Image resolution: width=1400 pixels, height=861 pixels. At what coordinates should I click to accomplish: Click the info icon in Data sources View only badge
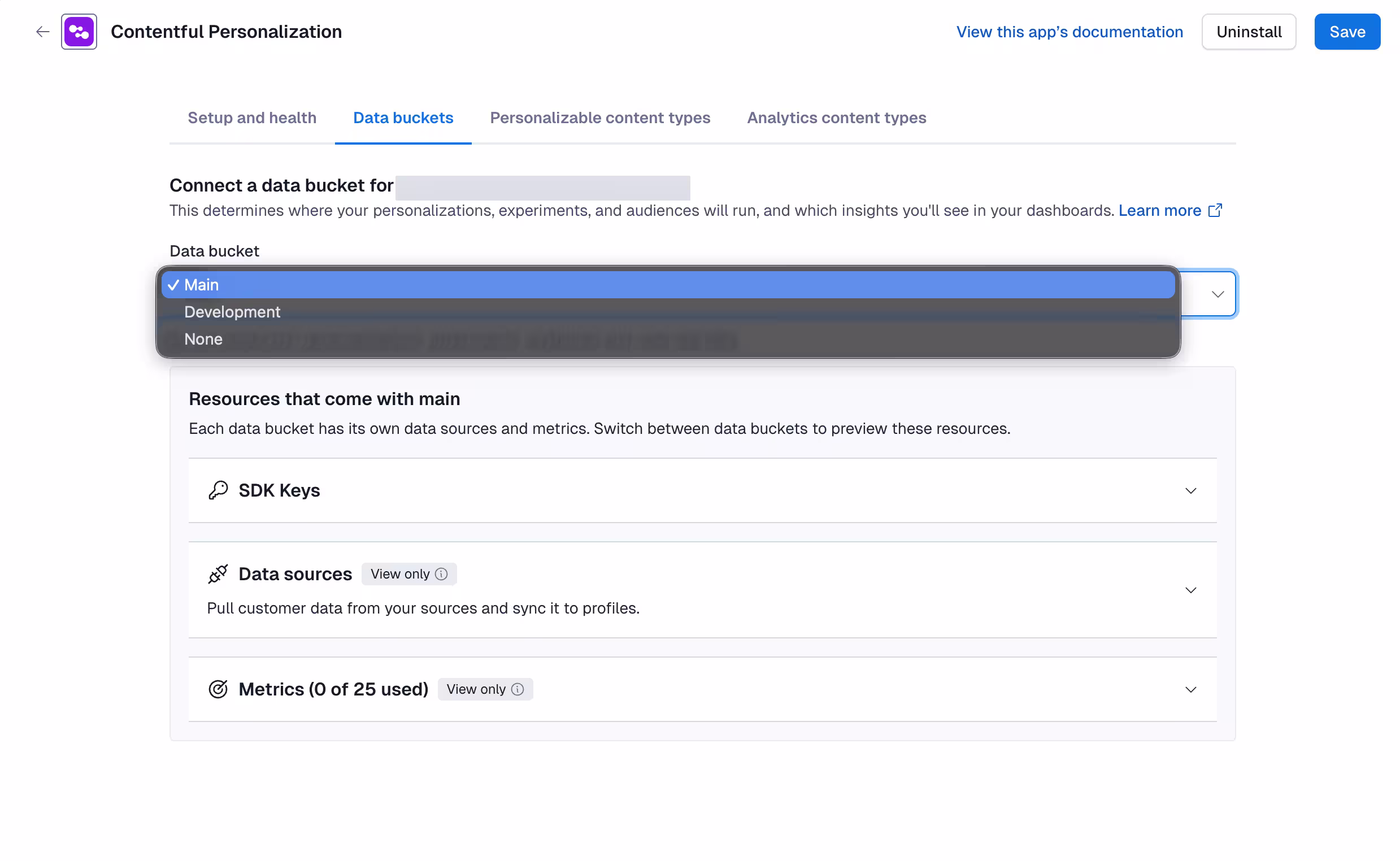[x=441, y=574]
